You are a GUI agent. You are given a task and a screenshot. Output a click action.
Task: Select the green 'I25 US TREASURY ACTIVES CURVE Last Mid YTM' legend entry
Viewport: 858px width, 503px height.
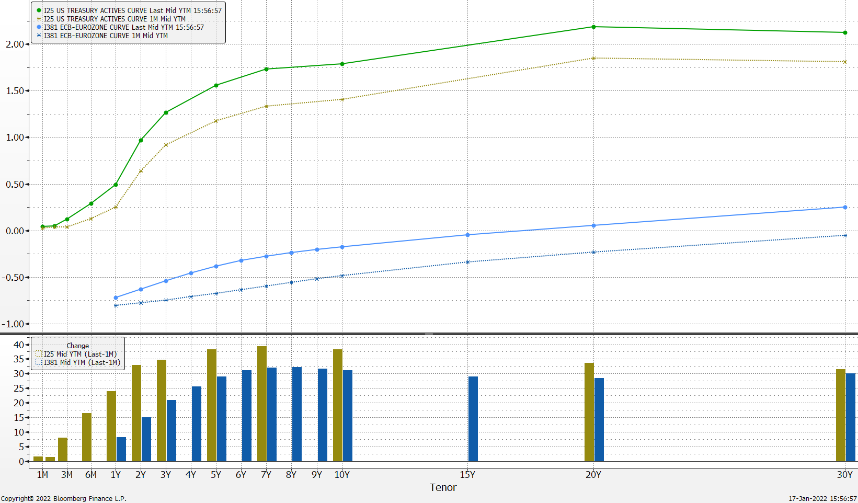click(x=128, y=10)
